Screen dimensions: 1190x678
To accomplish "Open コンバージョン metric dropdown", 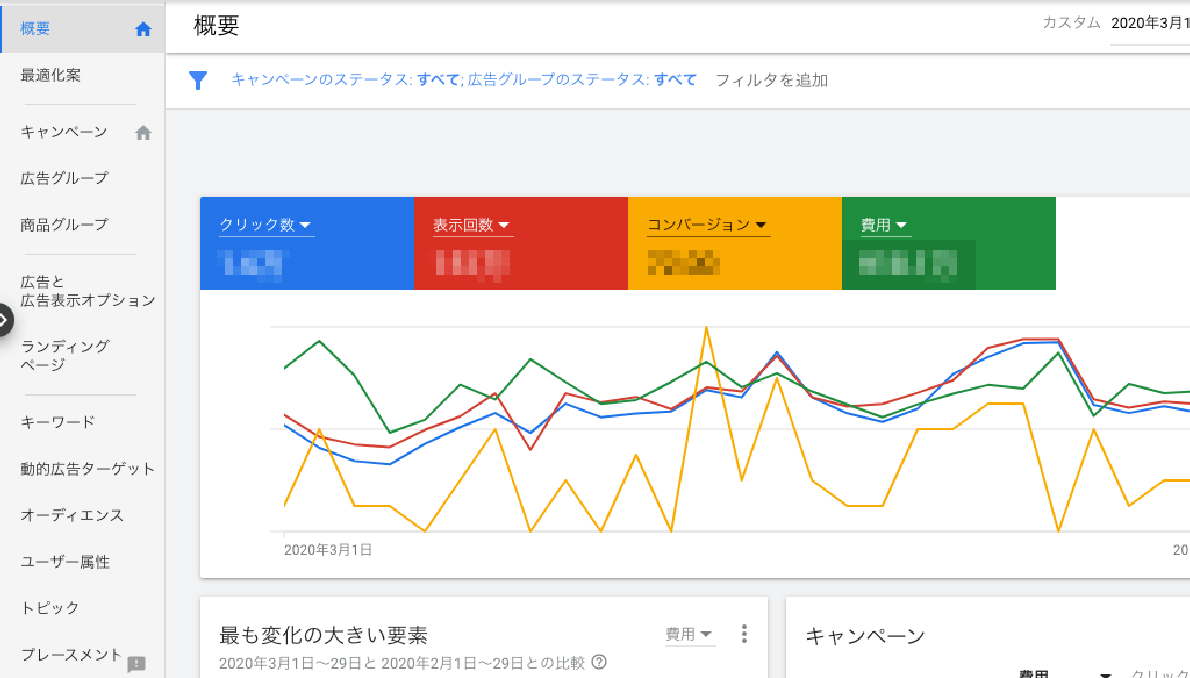I will (x=707, y=225).
